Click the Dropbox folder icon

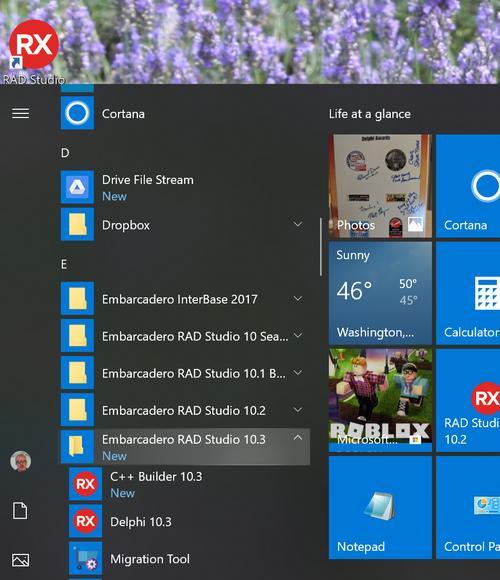click(77, 225)
